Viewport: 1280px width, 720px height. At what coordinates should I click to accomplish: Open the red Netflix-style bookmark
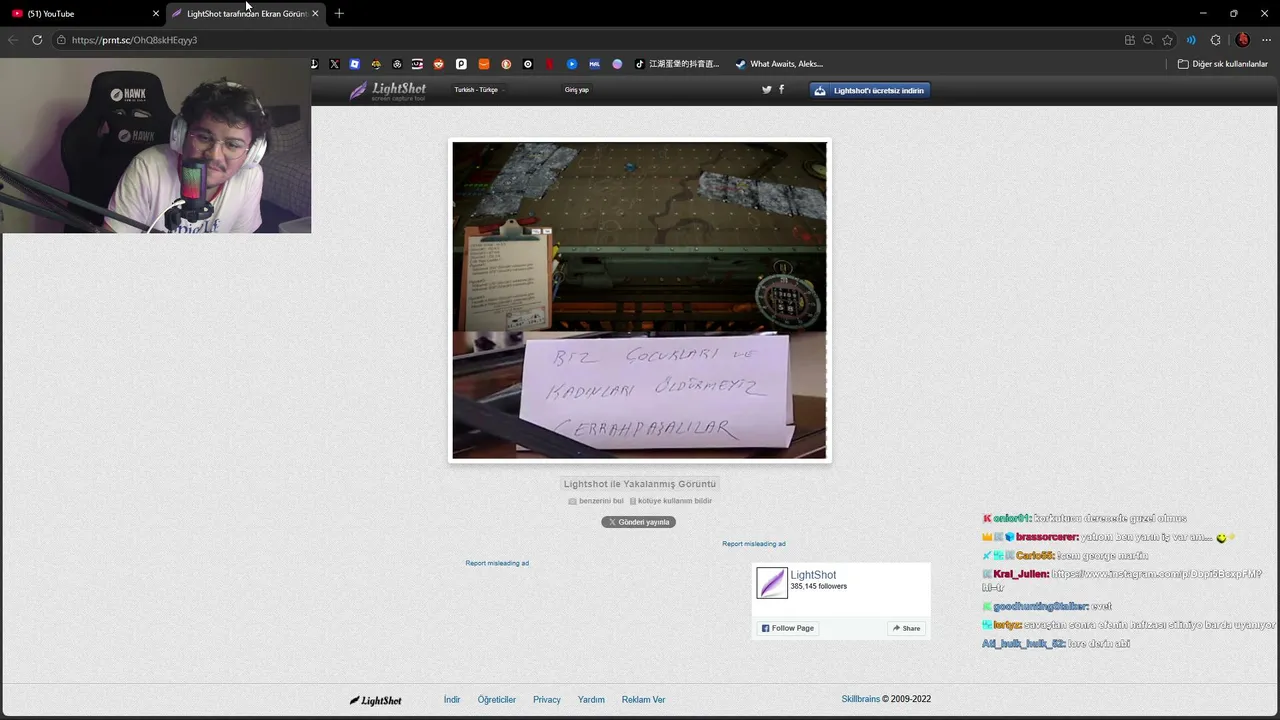point(550,64)
